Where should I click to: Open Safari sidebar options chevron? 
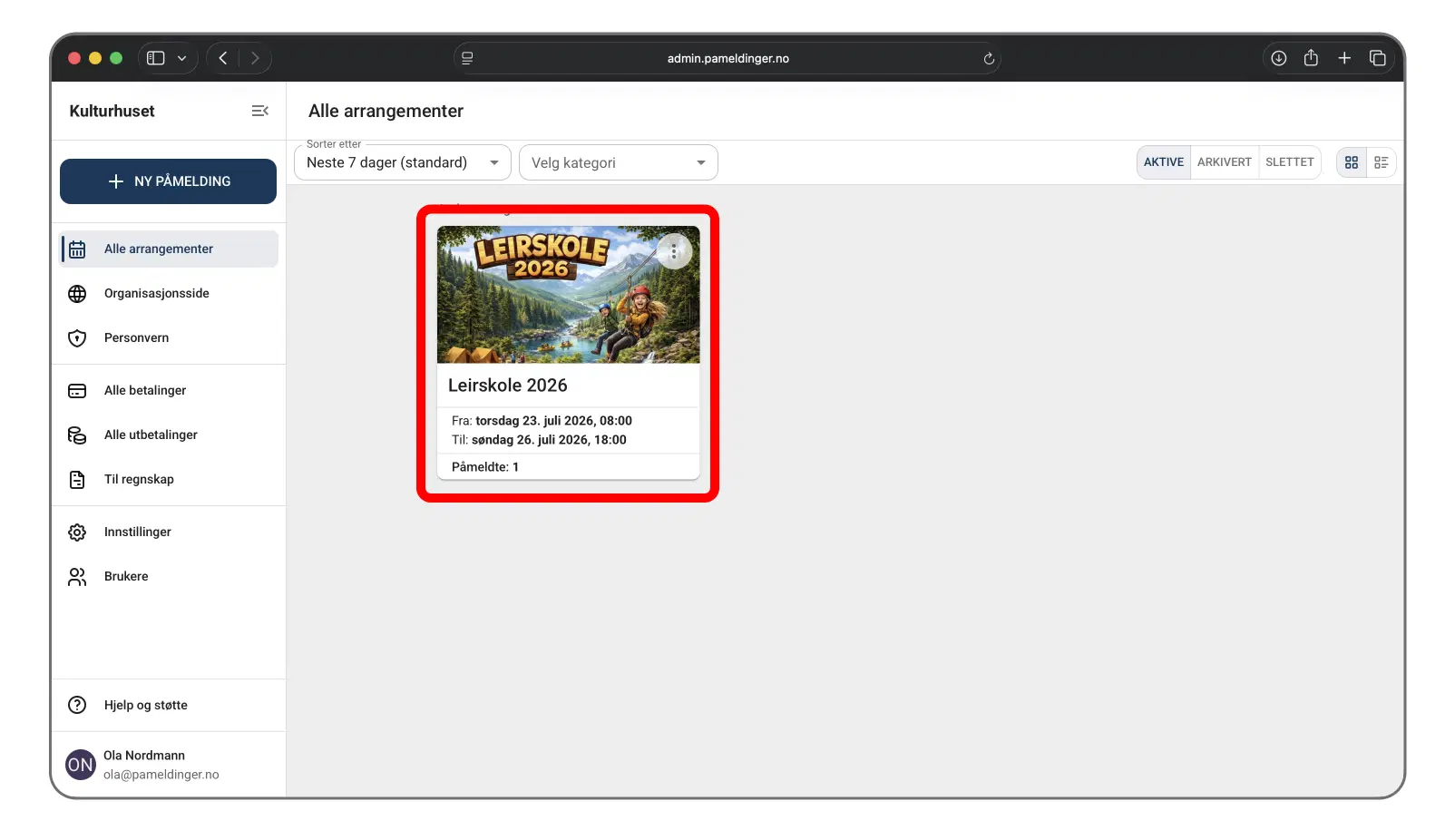(x=182, y=58)
